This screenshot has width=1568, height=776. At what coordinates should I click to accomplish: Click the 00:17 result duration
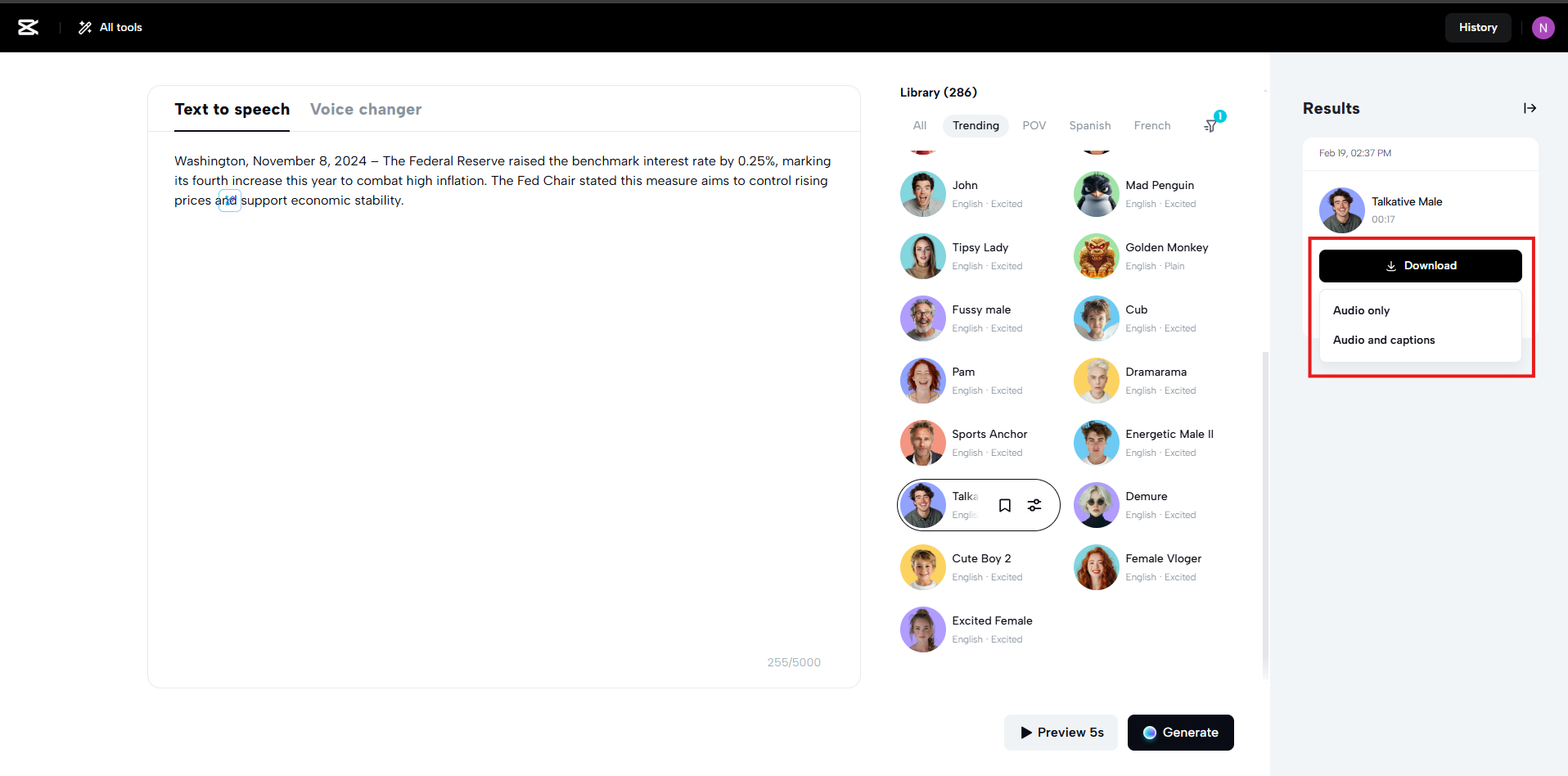click(1384, 219)
